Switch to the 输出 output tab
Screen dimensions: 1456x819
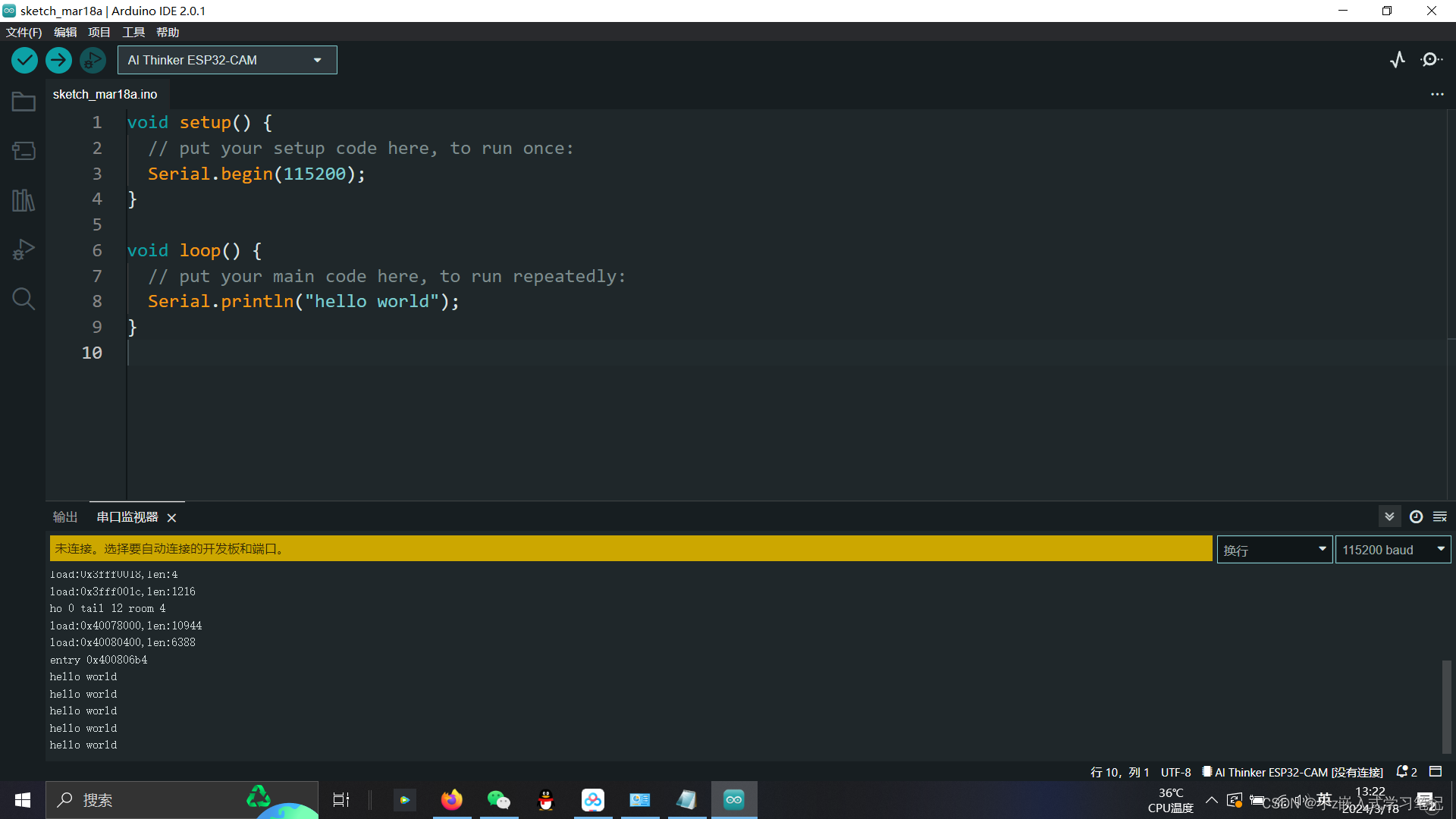click(65, 517)
